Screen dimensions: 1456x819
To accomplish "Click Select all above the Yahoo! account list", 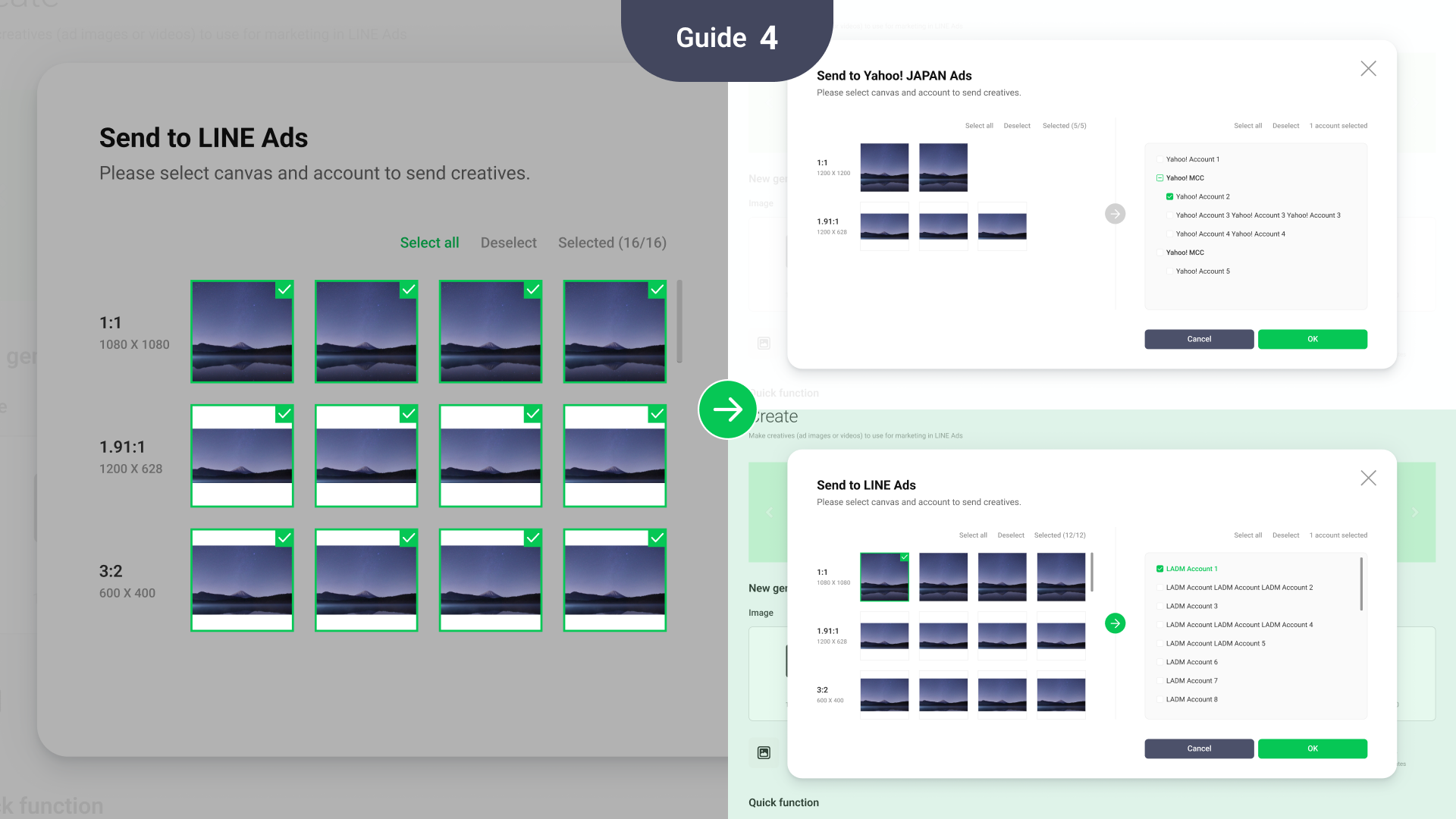I will point(1247,126).
